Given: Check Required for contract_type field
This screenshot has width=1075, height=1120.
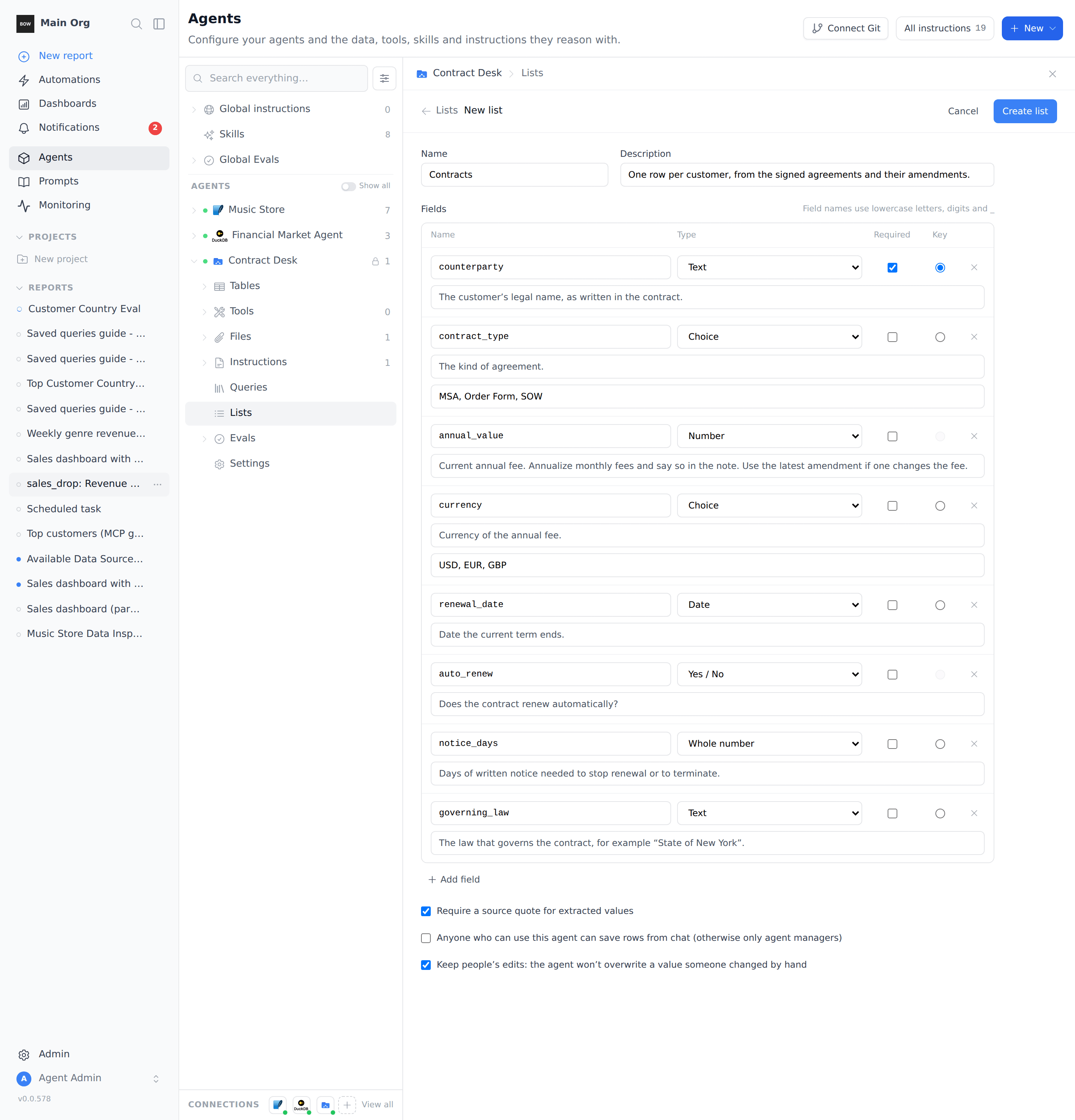Looking at the screenshot, I should [x=892, y=337].
